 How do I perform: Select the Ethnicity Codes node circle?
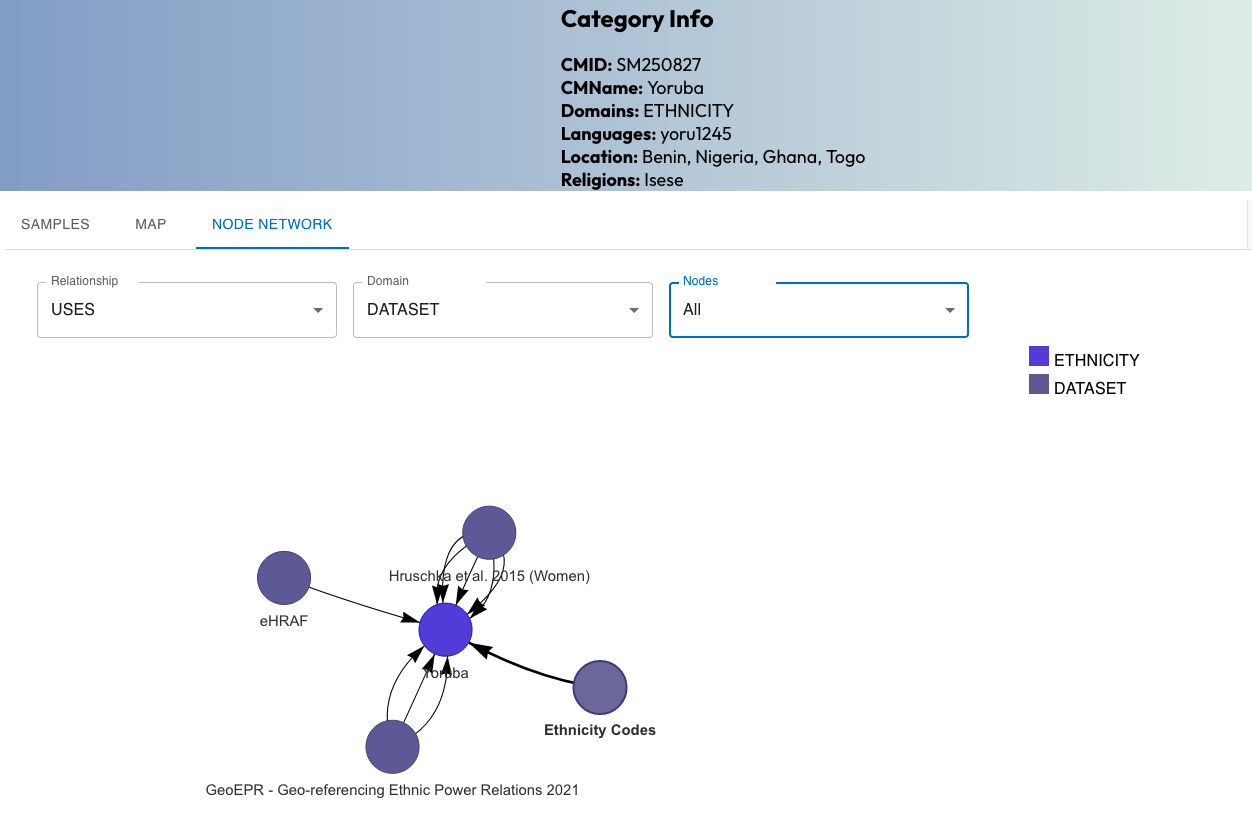coord(600,688)
